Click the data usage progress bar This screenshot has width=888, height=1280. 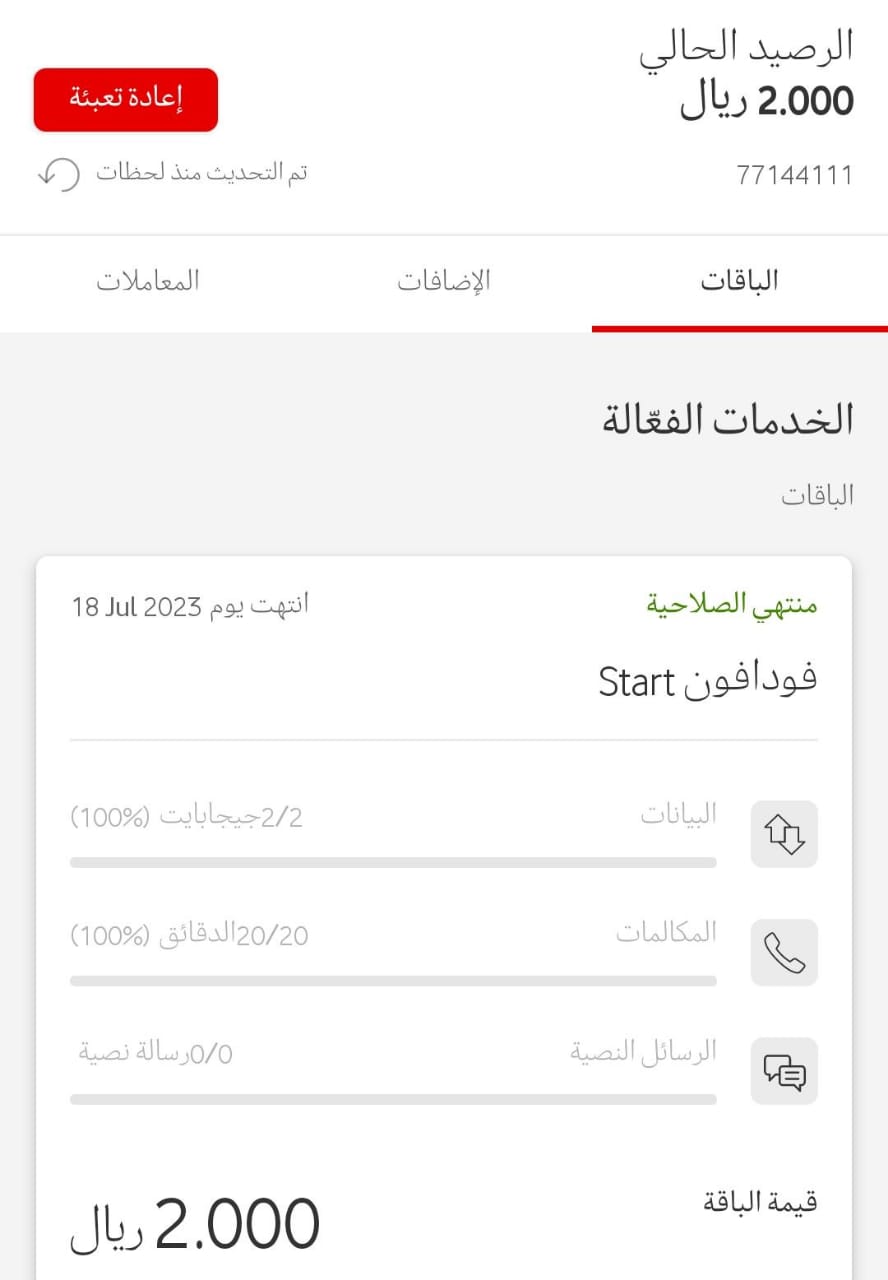pyautogui.click(x=393, y=862)
